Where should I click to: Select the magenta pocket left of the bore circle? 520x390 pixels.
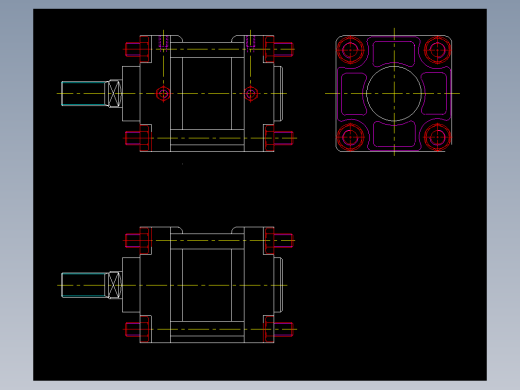[354, 94]
